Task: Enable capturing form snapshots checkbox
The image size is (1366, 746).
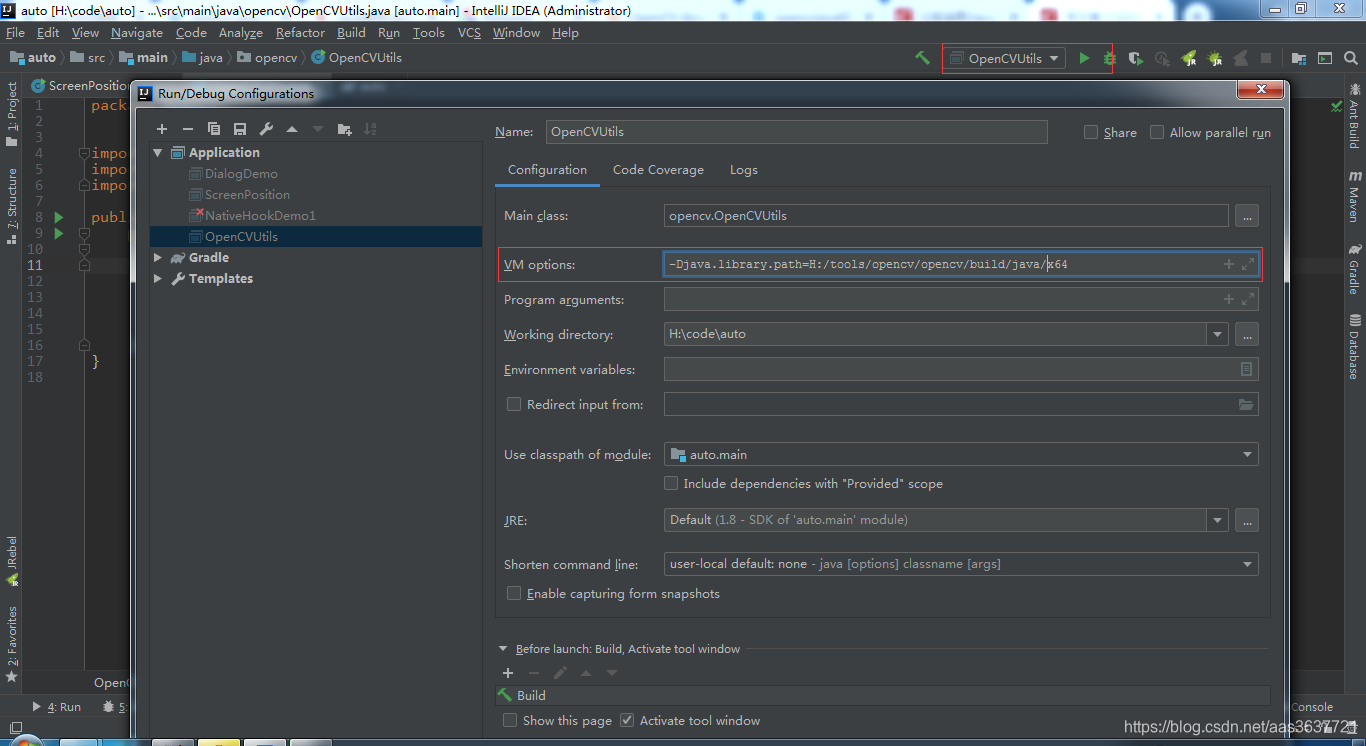Action: [x=514, y=593]
